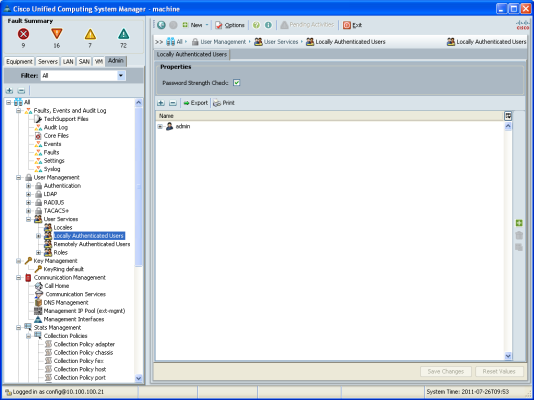Select Audit Log in the tree
This screenshot has width=534, height=400.
tap(56, 127)
